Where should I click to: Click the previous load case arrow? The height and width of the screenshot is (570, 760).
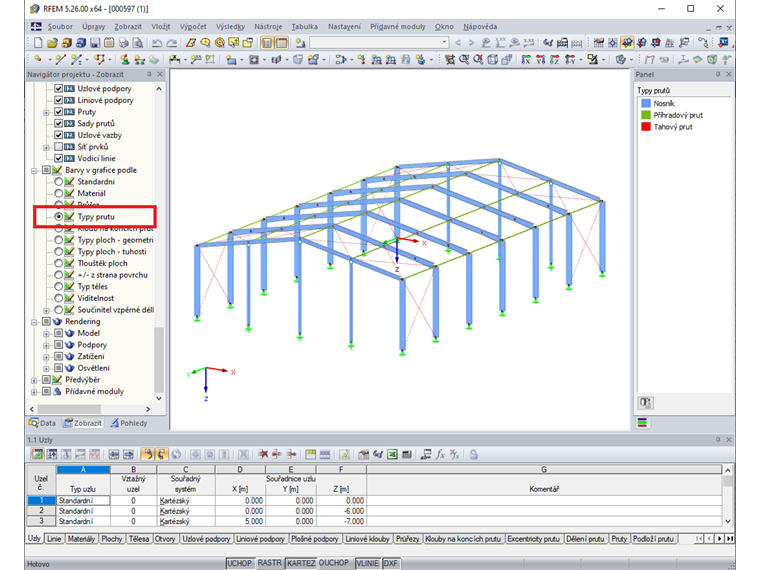(458, 43)
